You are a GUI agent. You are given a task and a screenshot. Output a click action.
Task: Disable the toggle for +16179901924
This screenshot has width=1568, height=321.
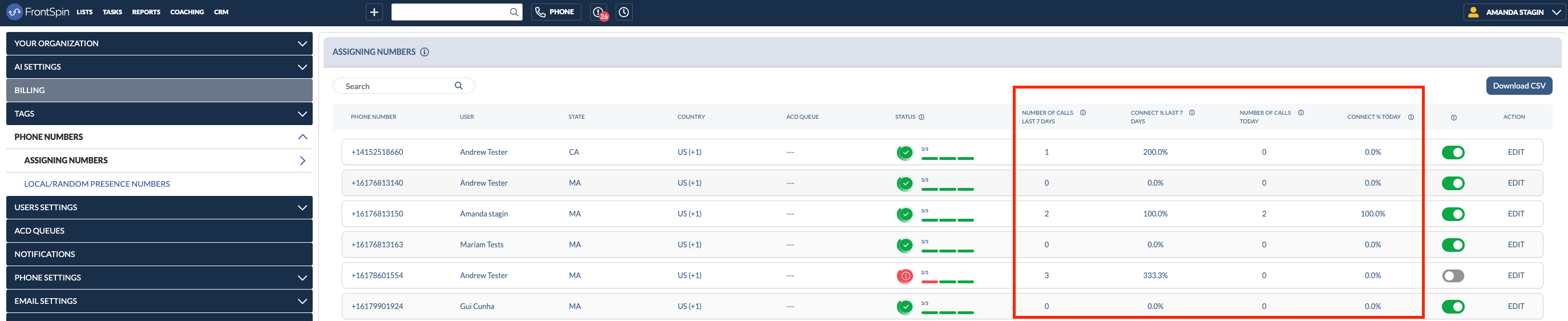[x=1452, y=307]
